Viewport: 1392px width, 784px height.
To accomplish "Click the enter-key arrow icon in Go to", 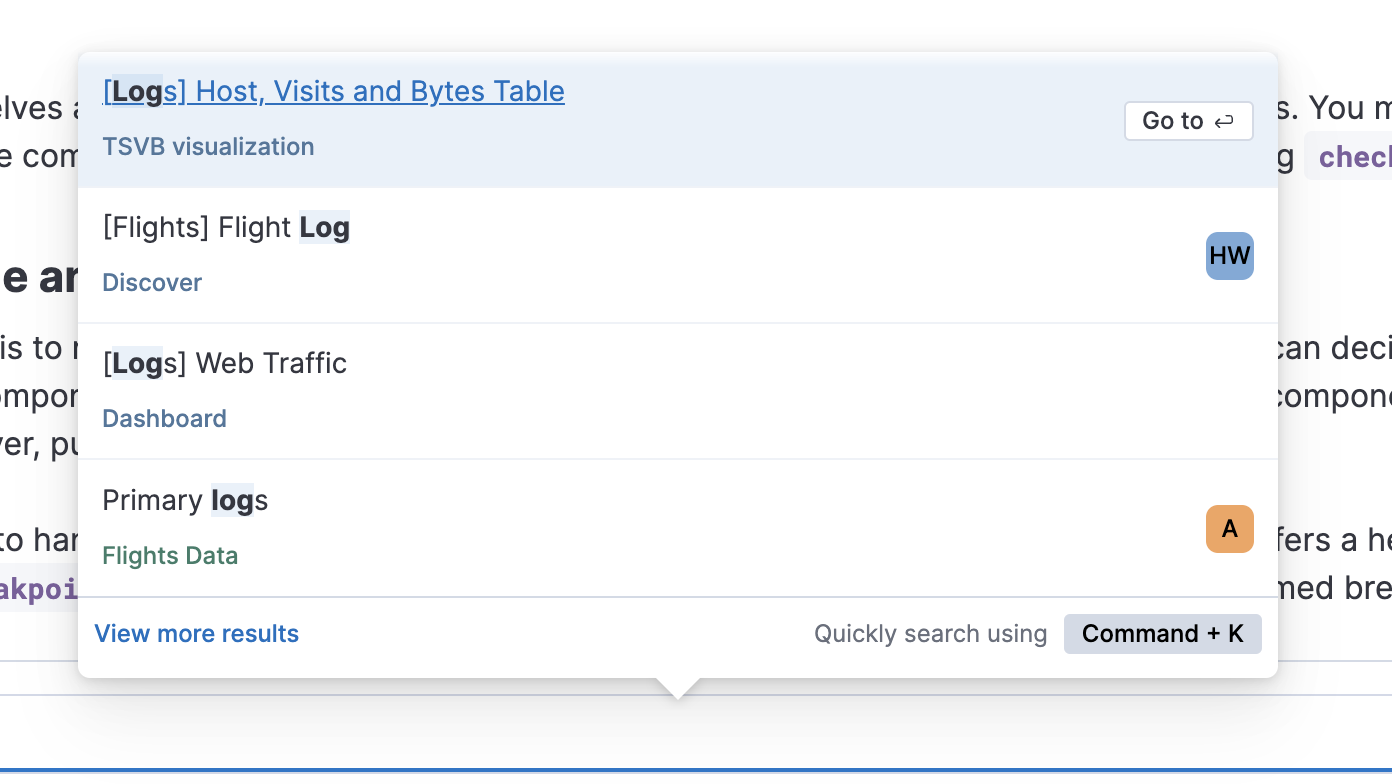I will [x=1224, y=121].
